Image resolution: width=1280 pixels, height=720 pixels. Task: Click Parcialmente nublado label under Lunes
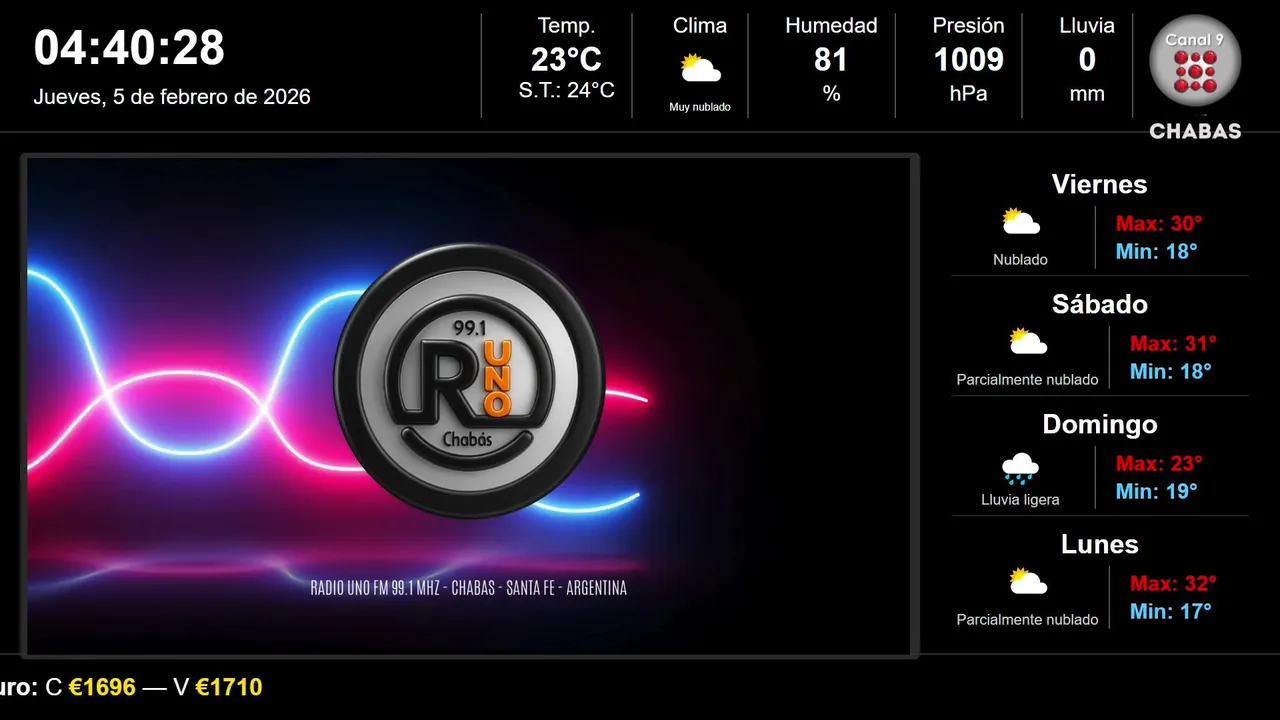point(1028,620)
